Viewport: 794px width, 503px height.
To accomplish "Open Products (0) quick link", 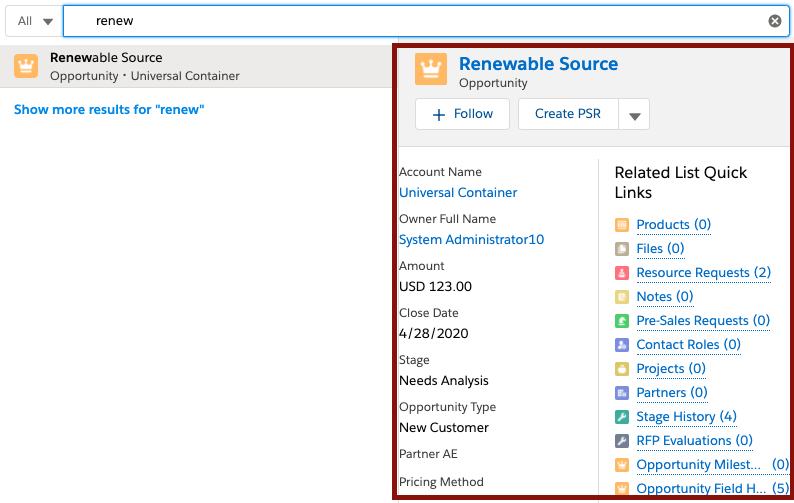I will click(x=673, y=224).
